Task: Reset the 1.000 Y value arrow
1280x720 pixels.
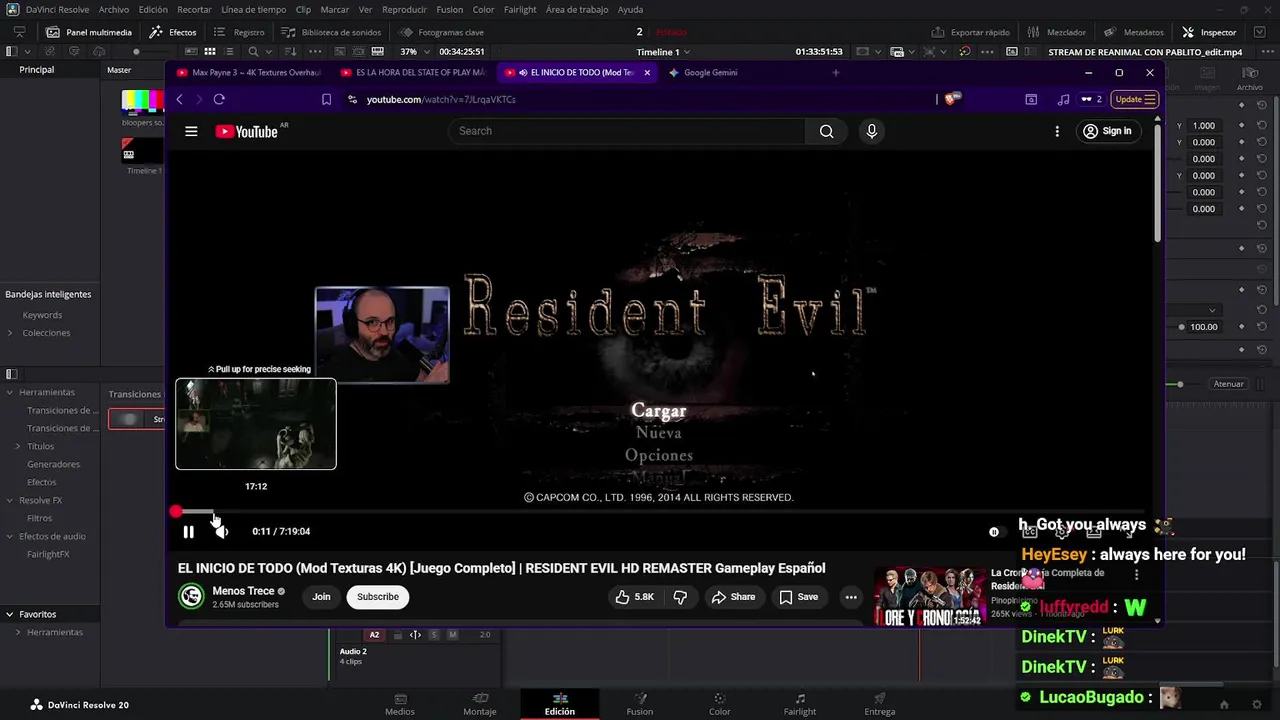Action: click(1262, 126)
